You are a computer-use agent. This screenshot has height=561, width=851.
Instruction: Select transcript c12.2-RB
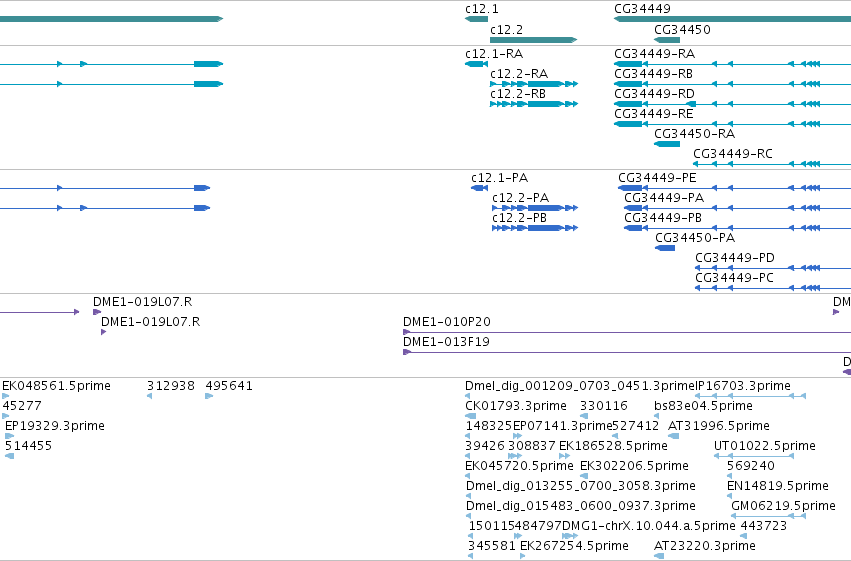518,94
